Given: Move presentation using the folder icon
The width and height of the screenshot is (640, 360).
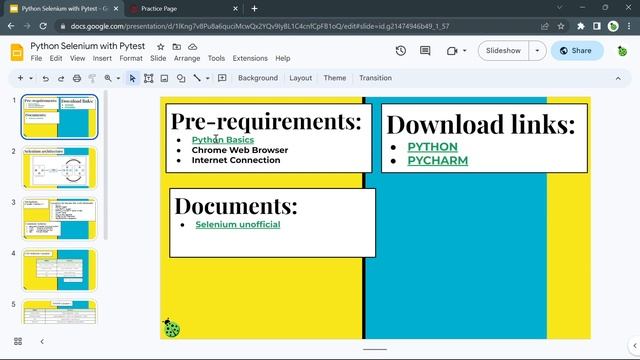Looking at the screenshot, I should click(177, 47).
